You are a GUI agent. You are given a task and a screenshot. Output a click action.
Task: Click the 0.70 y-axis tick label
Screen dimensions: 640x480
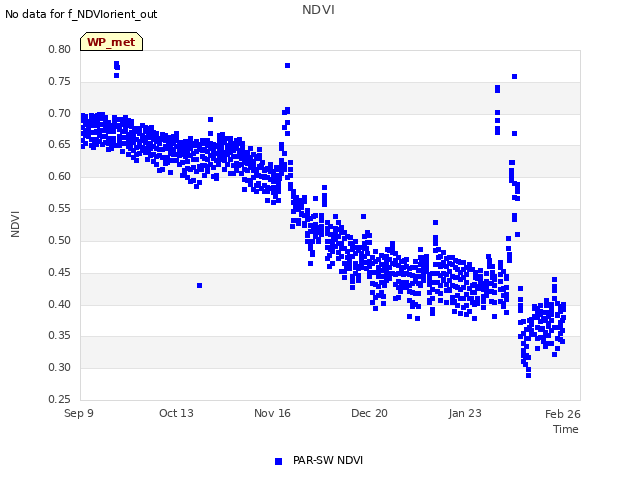[60, 113]
